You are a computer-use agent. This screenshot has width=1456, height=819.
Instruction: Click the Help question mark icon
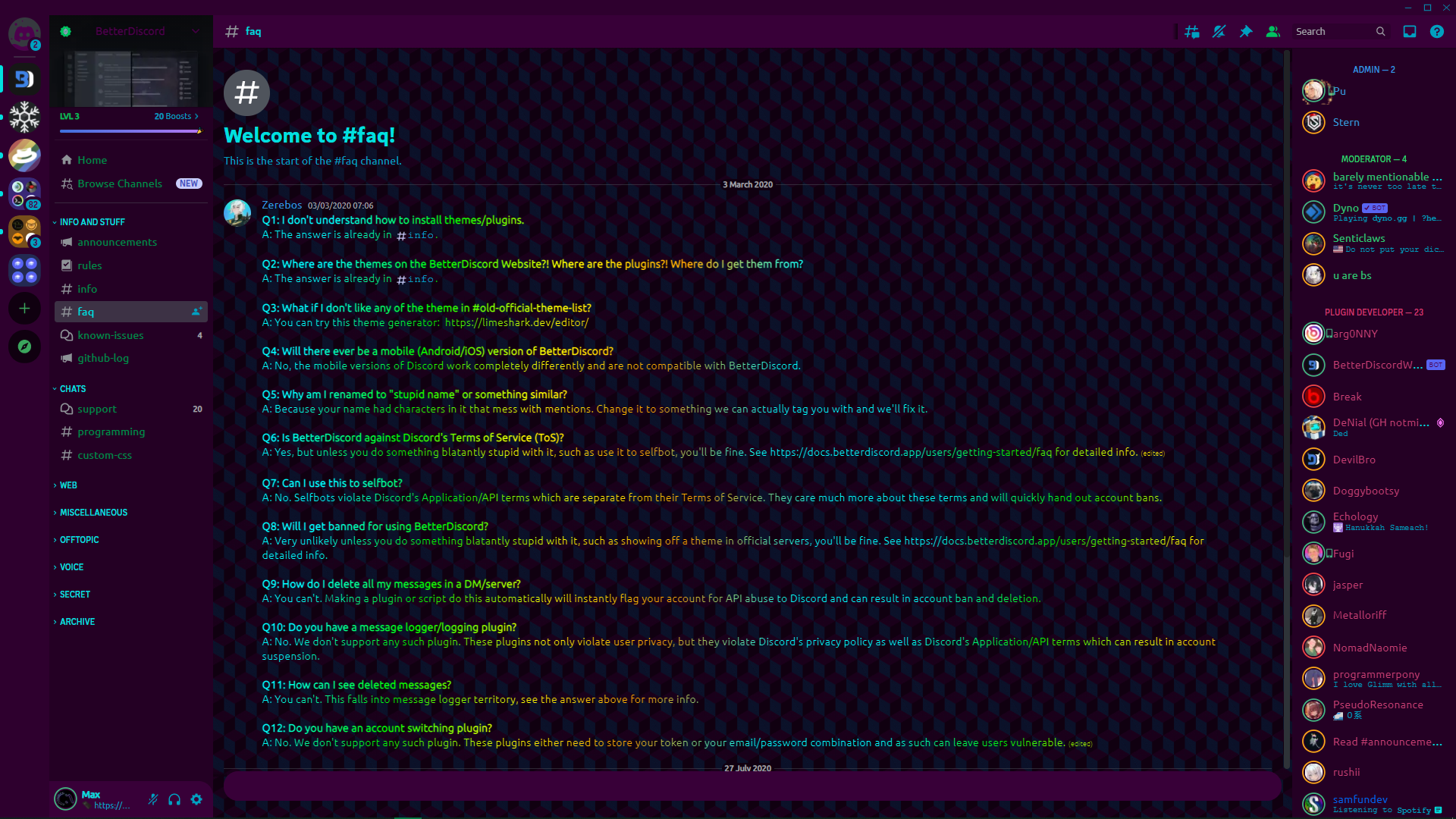[1436, 32]
